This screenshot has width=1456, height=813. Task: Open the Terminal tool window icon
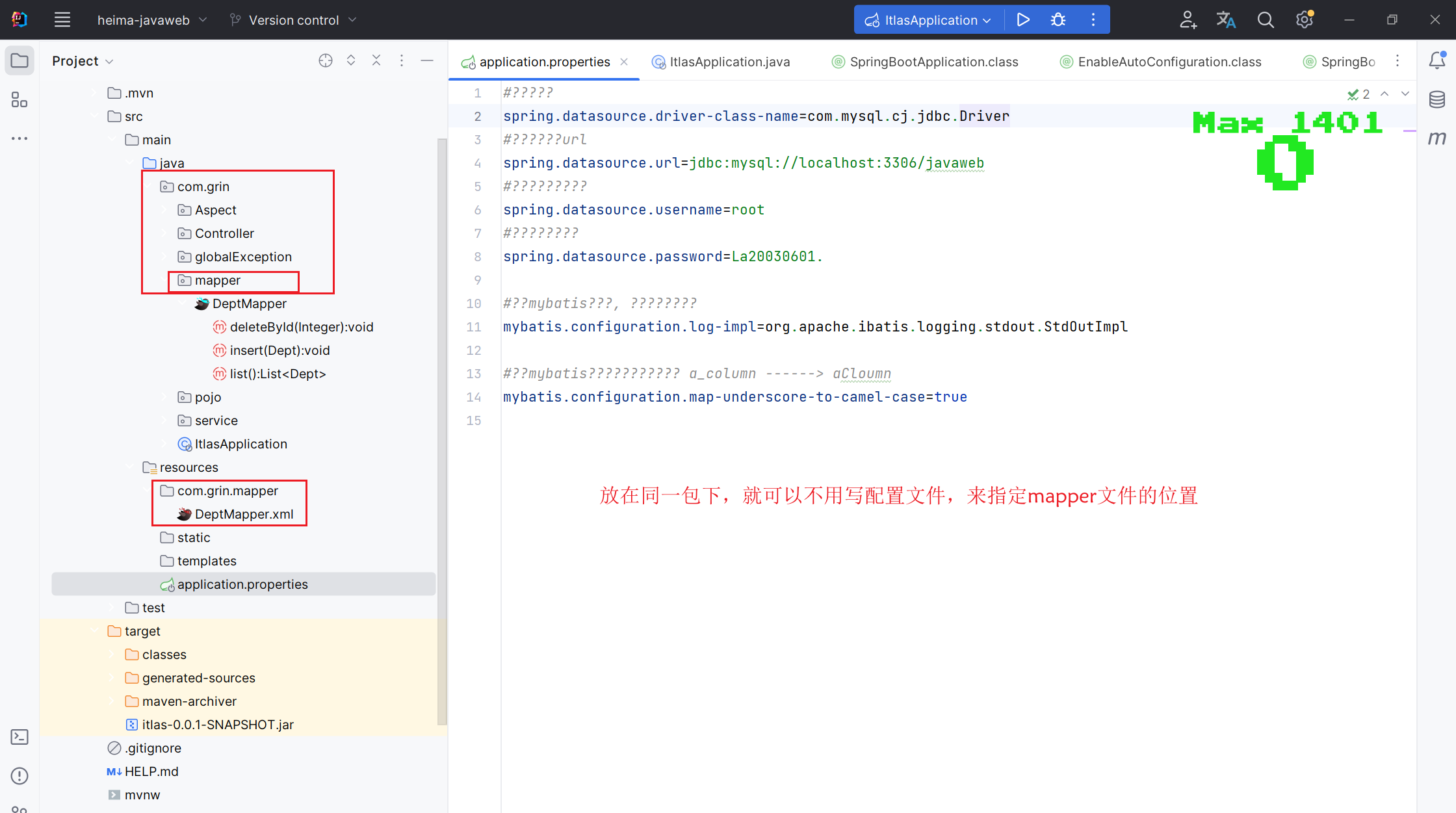coord(19,736)
